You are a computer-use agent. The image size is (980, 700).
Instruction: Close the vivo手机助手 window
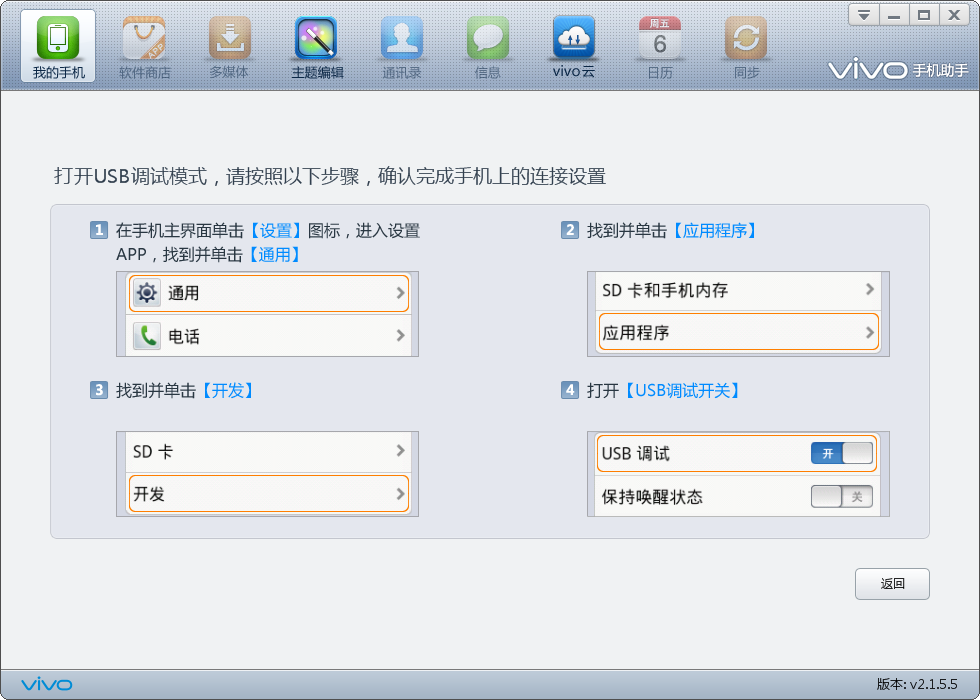[954, 15]
